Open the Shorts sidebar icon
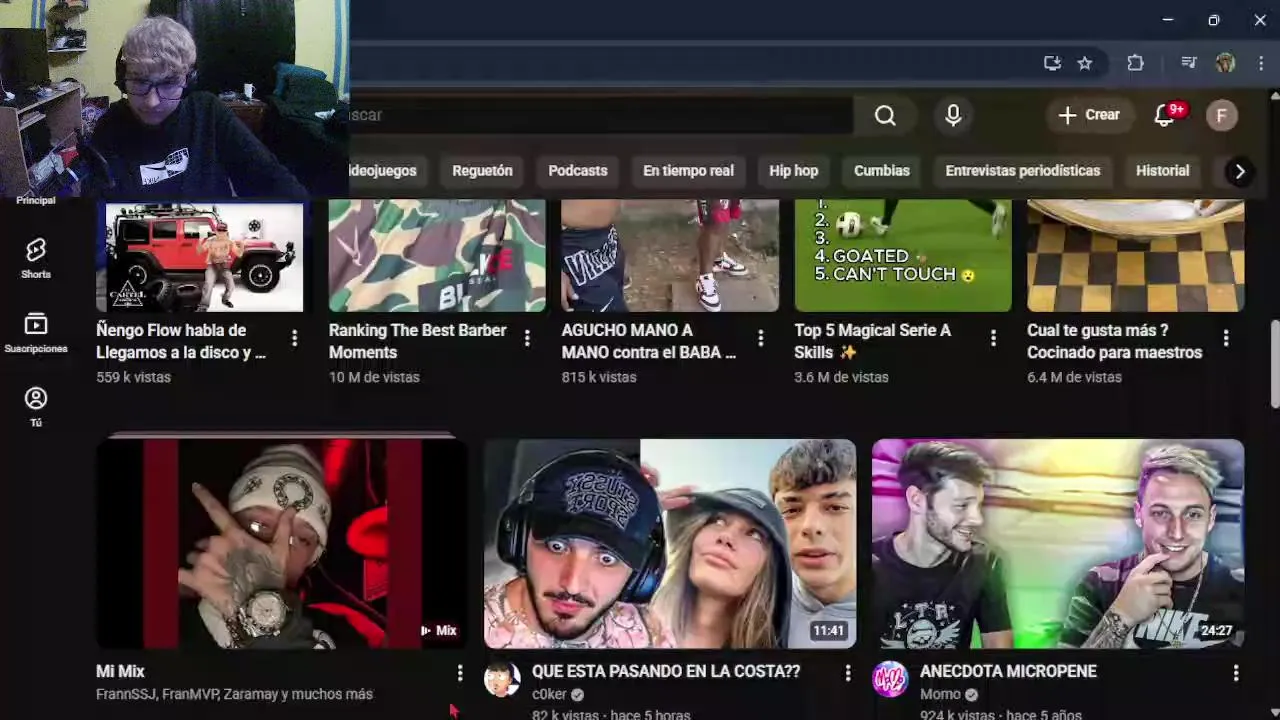This screenshot has width=1280, height=720. click(x=36, y=258)
